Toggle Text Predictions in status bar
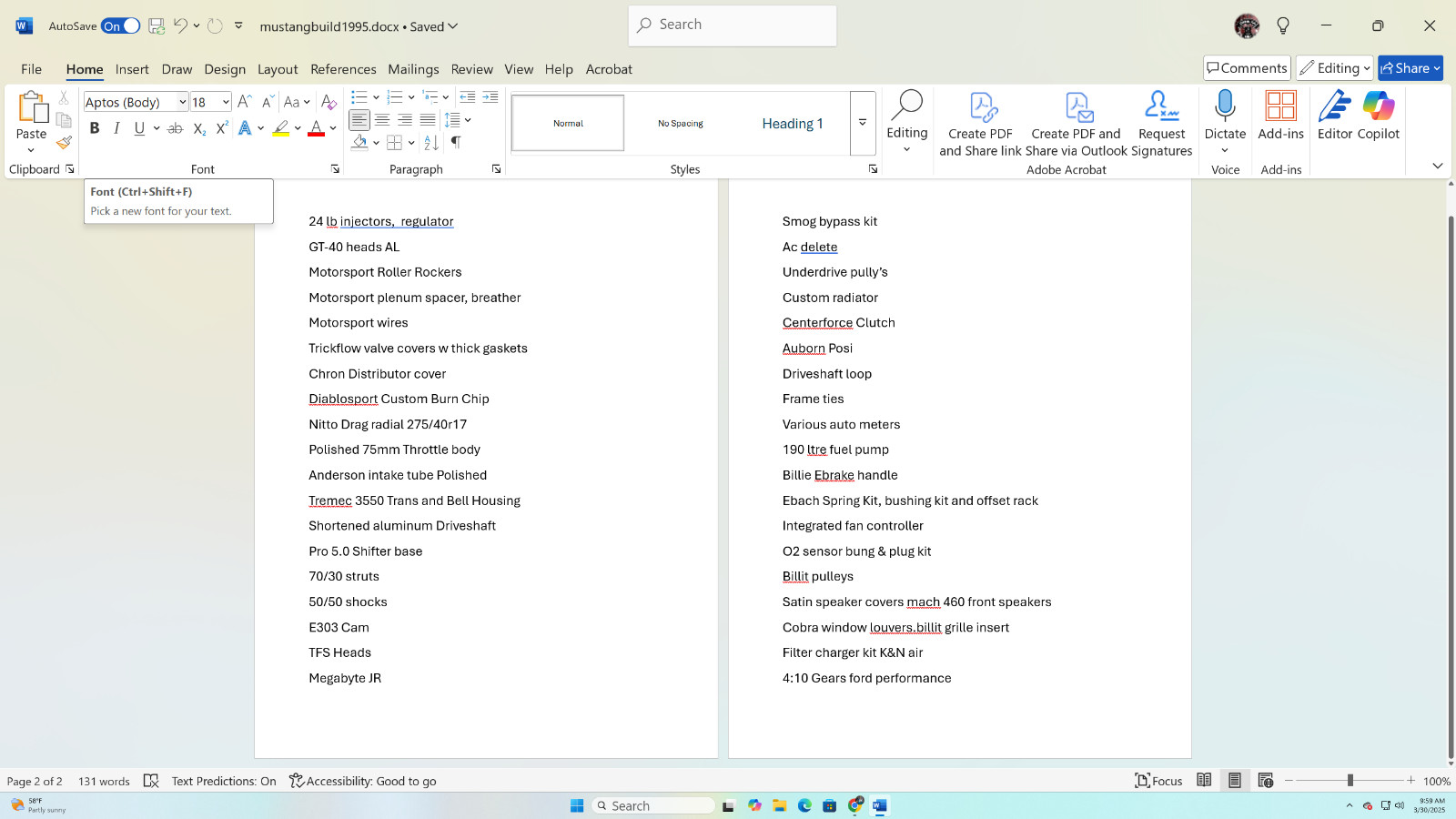The width and height of the screenshot is (1456, 819). click(224, 781)
